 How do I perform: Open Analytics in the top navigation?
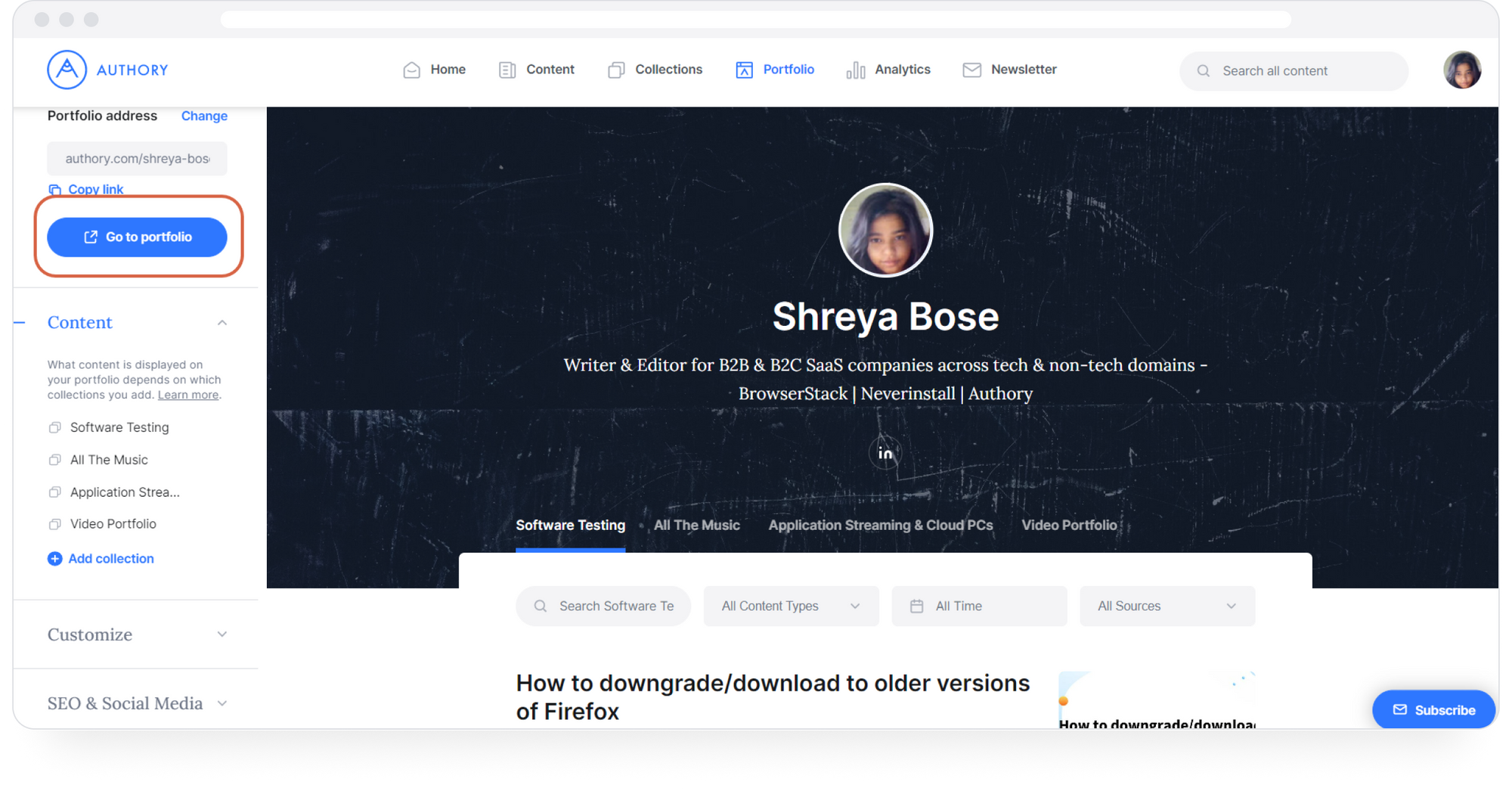[x=888, y=70]
